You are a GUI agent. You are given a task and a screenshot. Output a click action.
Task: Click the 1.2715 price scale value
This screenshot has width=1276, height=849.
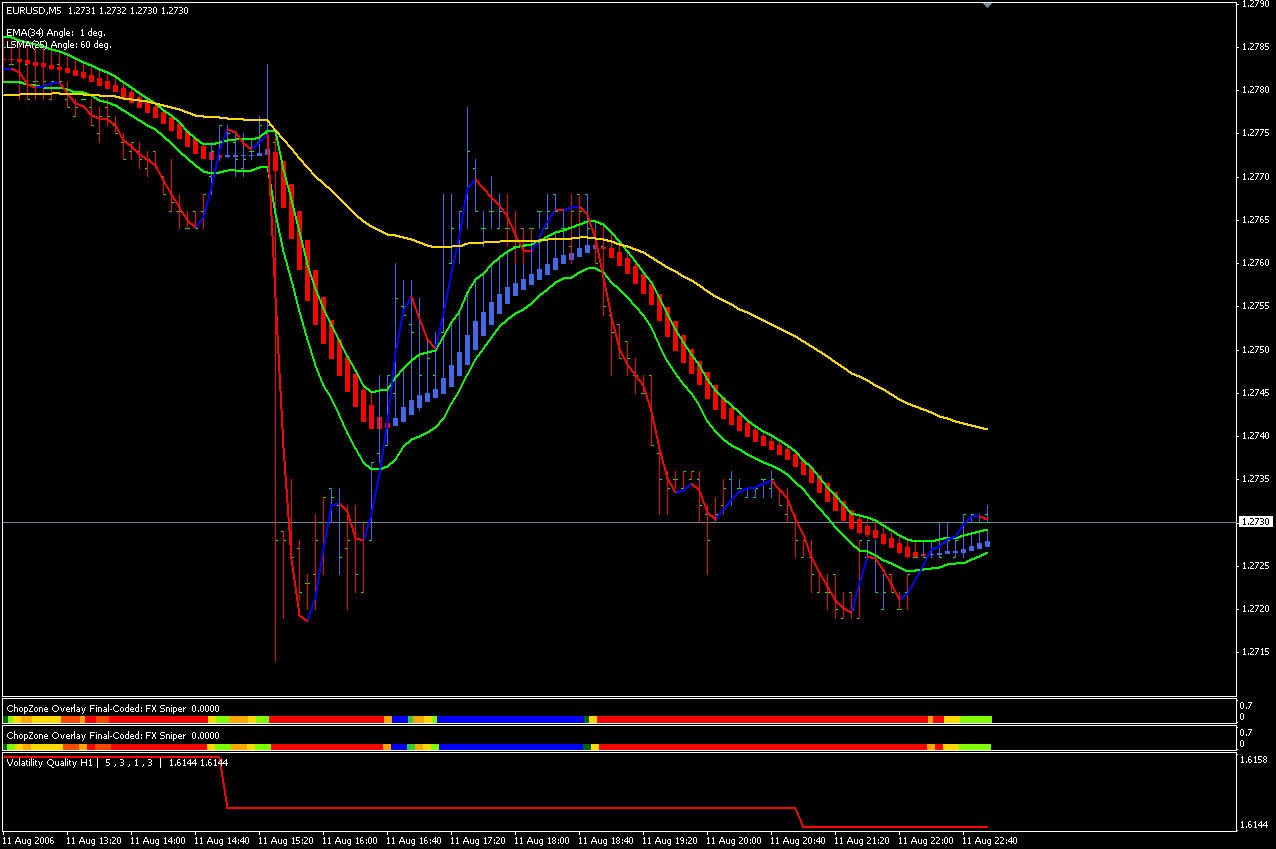(x=1256, y=652)
